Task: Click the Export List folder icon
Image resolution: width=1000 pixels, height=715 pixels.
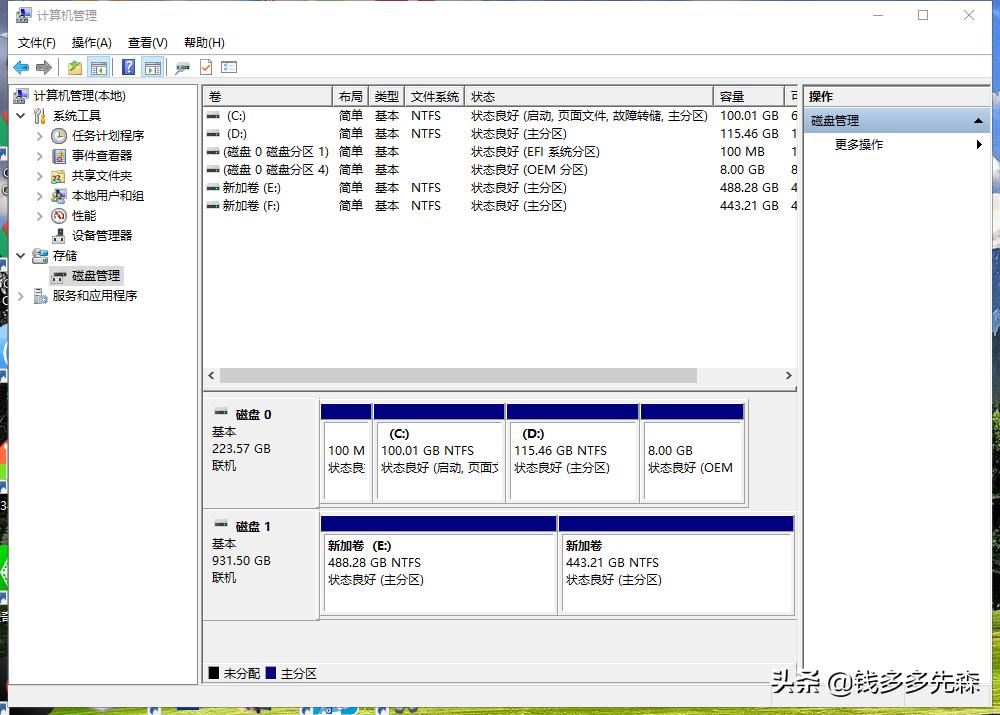Action: (x=74, y=67)
